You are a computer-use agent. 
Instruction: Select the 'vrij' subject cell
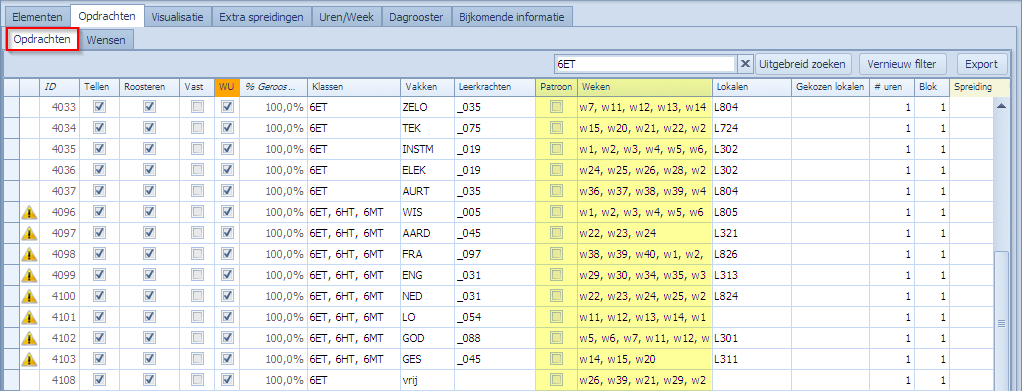(x=427, y=380)
